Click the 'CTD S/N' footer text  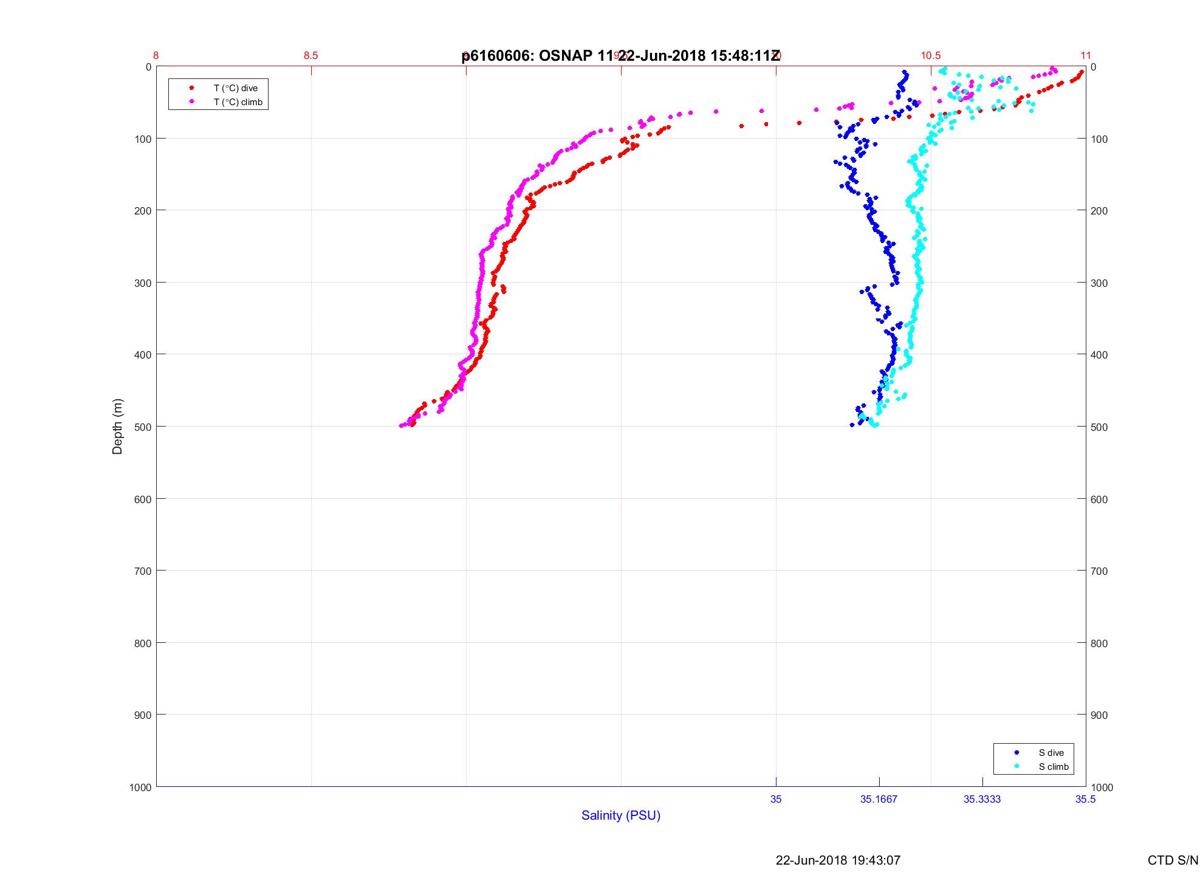coord(1173,860)
